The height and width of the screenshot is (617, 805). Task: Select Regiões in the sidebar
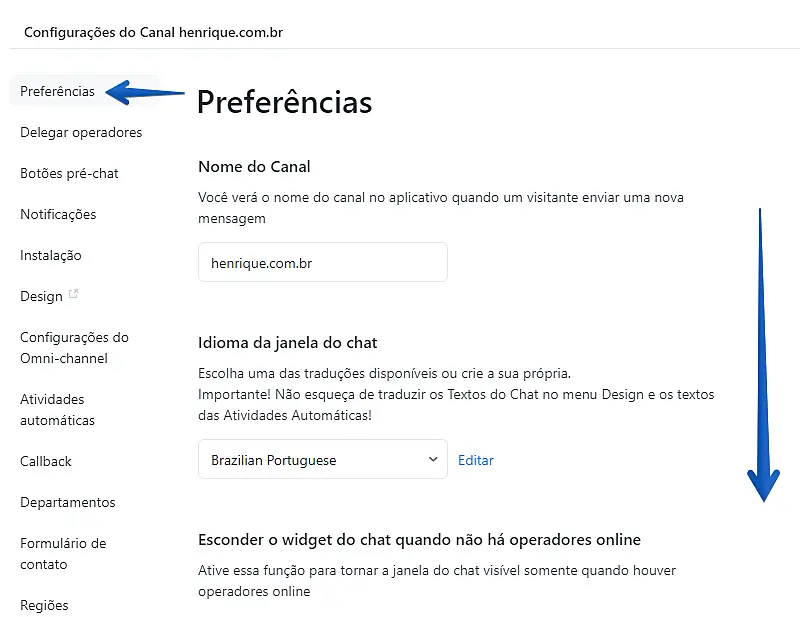coord(44,605)
